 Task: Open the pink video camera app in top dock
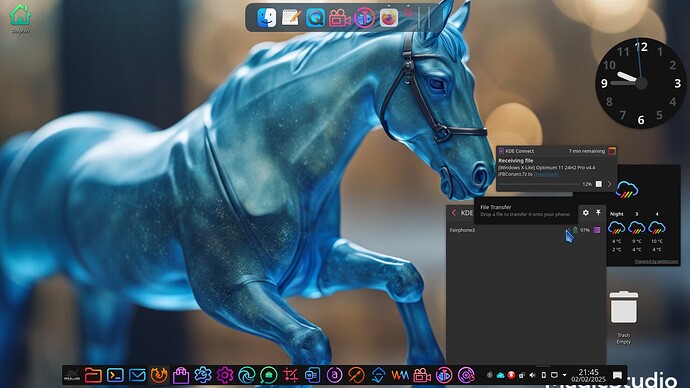(340, 18)
